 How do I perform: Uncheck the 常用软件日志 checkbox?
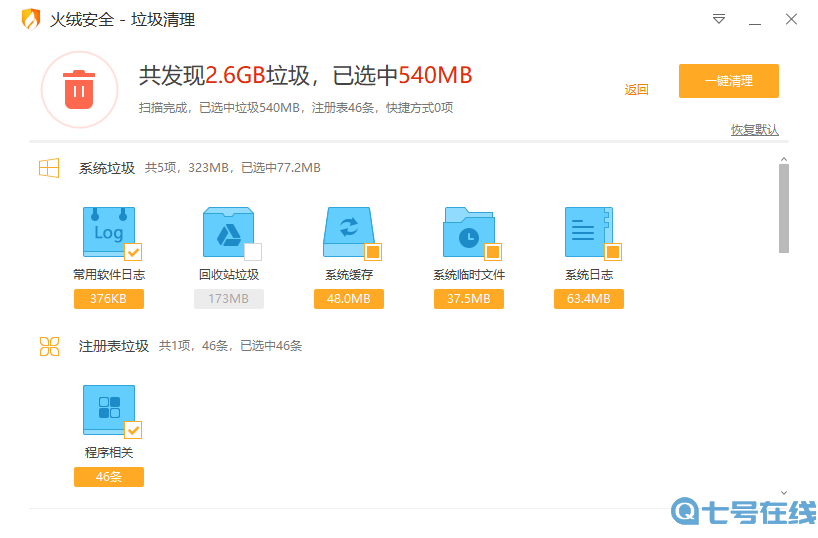click(x=134, y=252)
